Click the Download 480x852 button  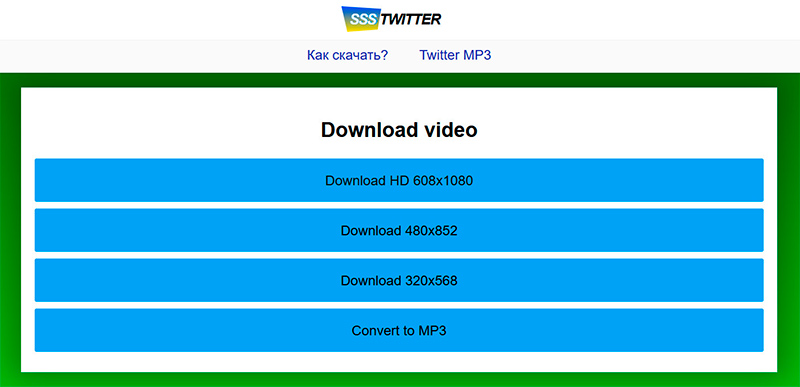pos(399,230)
